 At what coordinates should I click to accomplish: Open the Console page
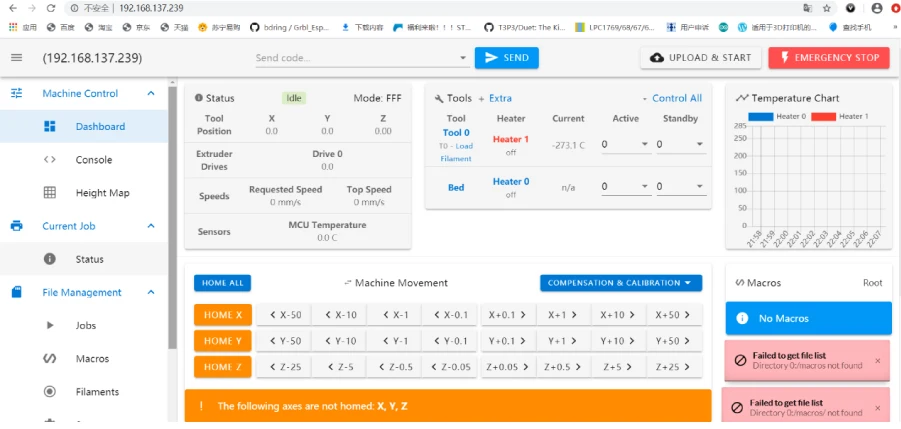[x=84, y=160]
